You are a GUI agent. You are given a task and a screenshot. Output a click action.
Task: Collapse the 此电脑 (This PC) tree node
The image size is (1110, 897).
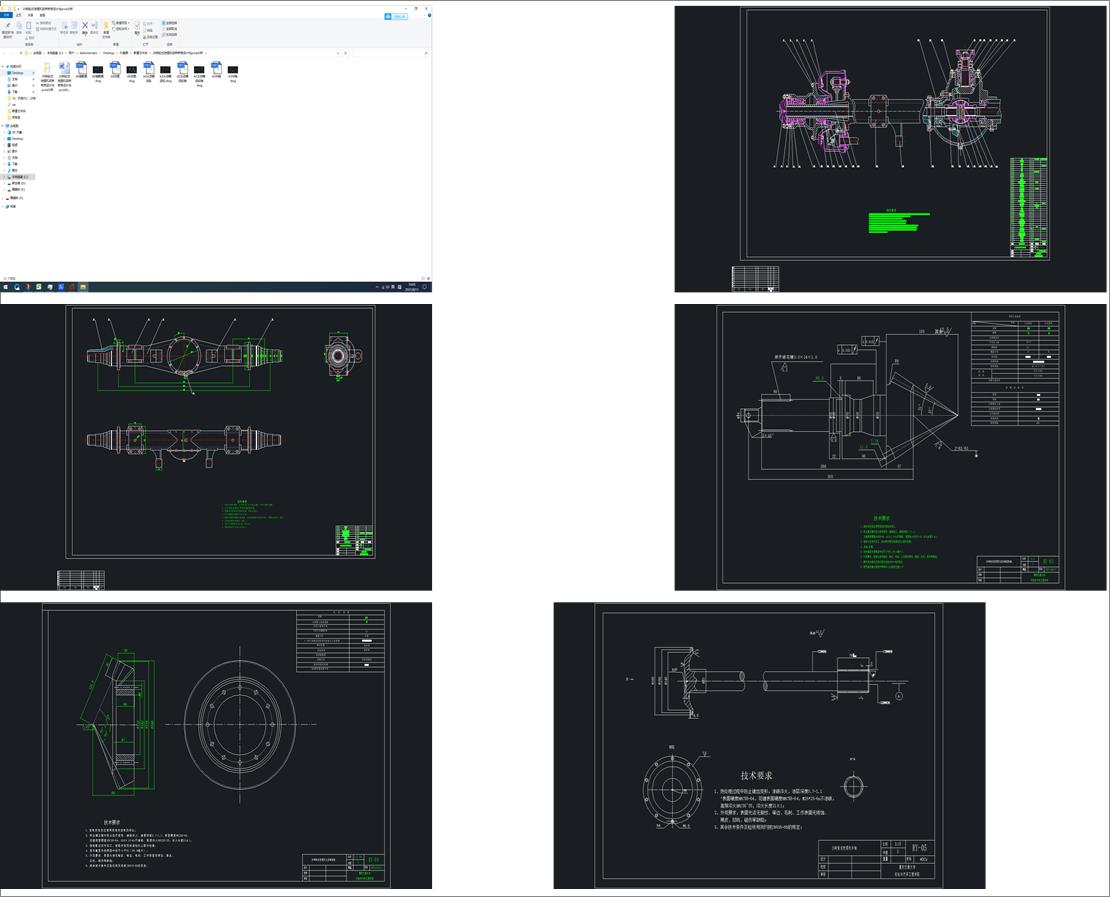3,126
